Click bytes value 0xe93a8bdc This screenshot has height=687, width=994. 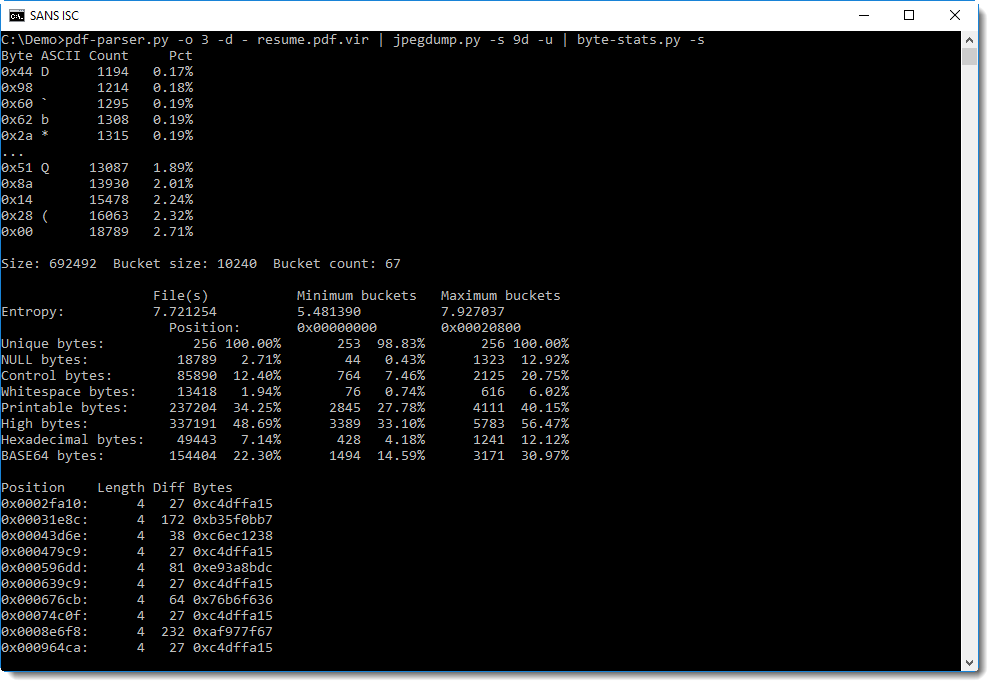pos(233,567)
